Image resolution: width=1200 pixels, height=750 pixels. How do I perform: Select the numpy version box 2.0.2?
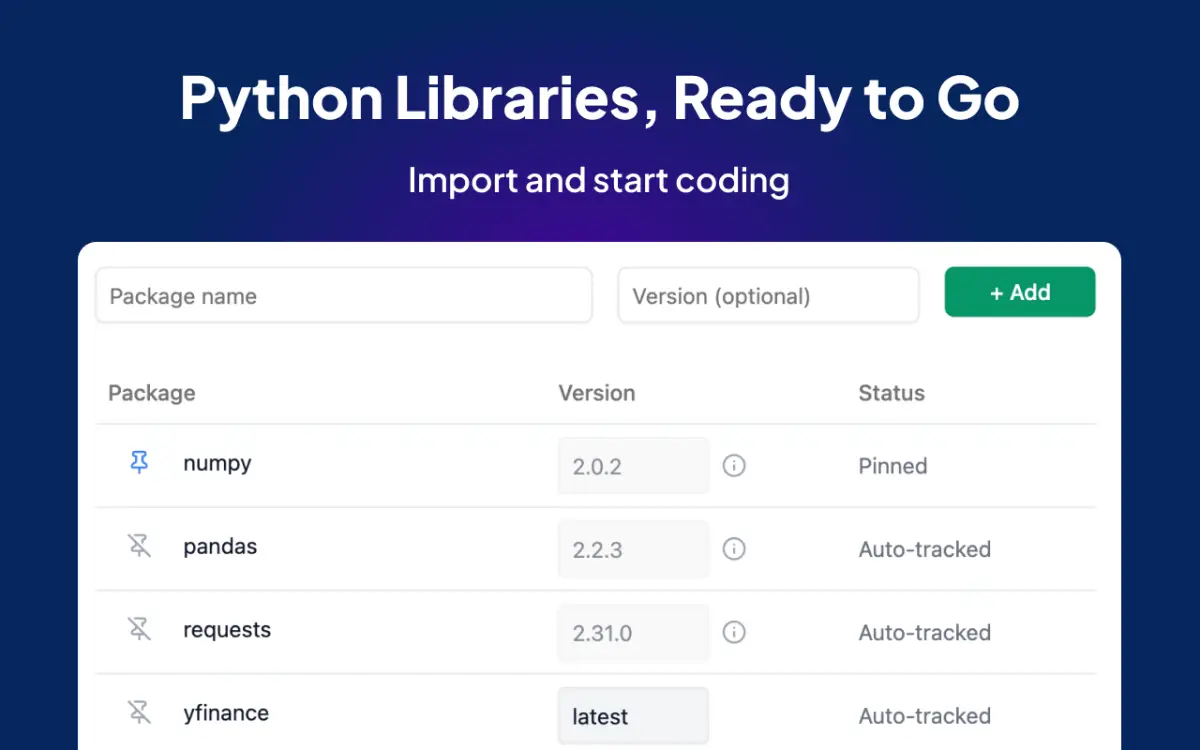click(x=634, y=466)
